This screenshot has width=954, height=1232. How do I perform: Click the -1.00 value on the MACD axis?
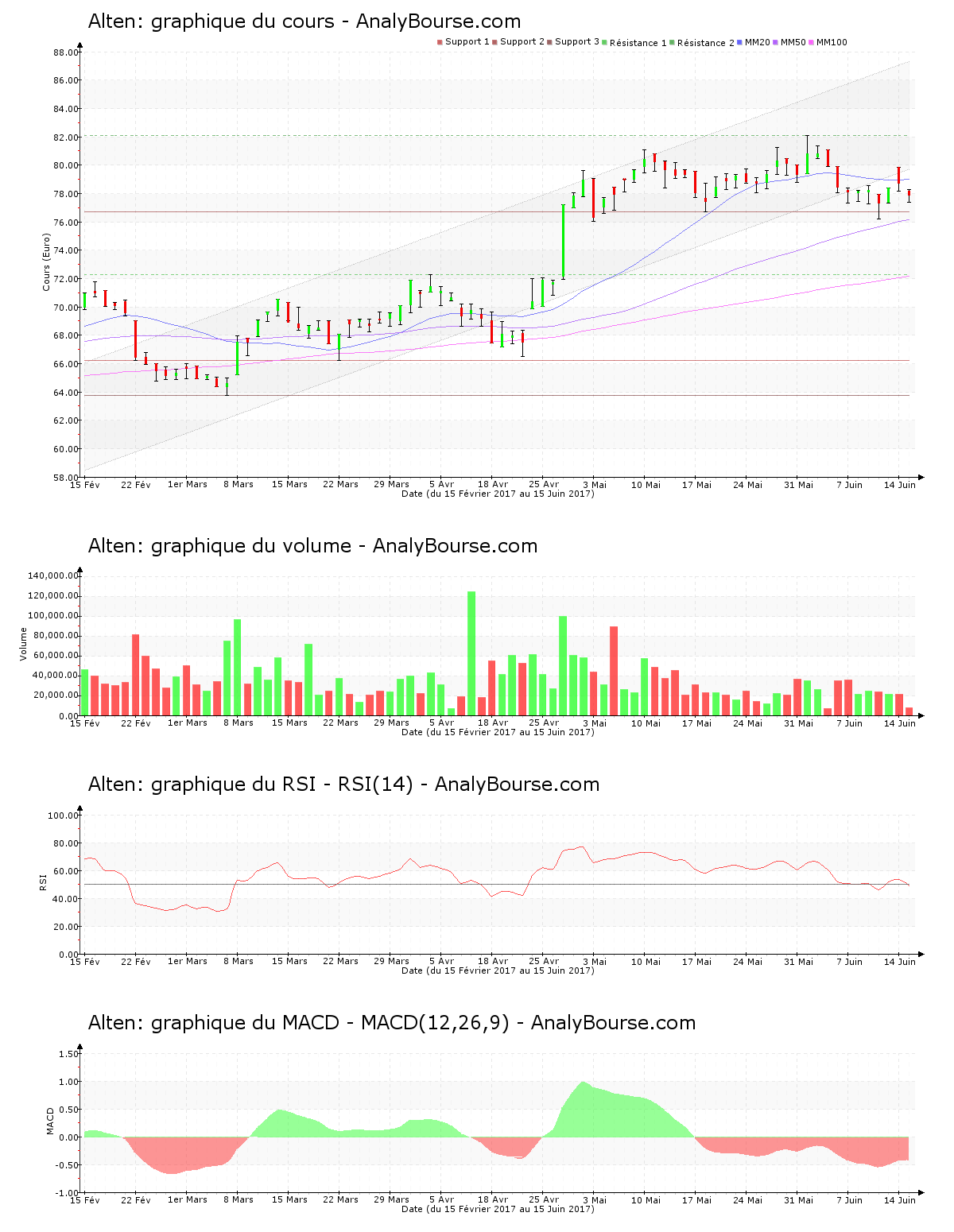[x=68, y=1193]
